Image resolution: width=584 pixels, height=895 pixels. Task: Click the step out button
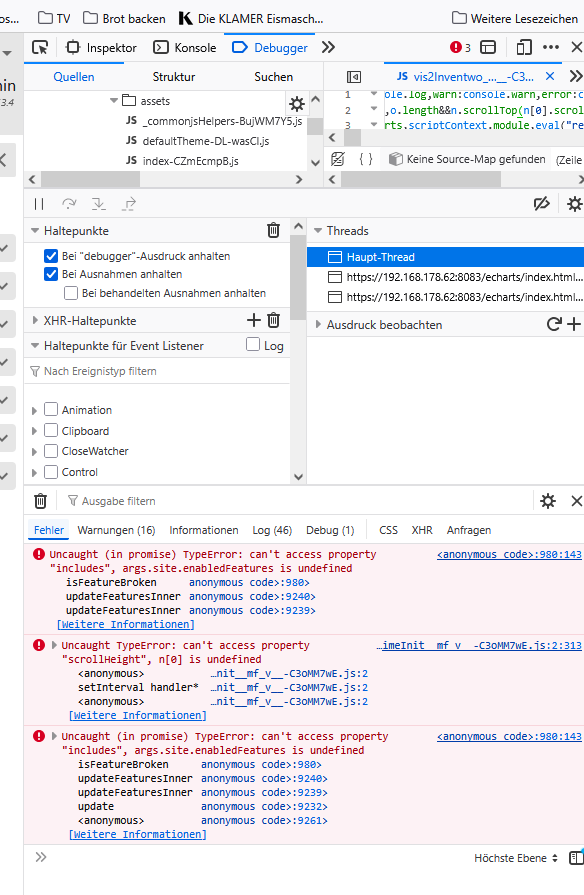(129, 204)
